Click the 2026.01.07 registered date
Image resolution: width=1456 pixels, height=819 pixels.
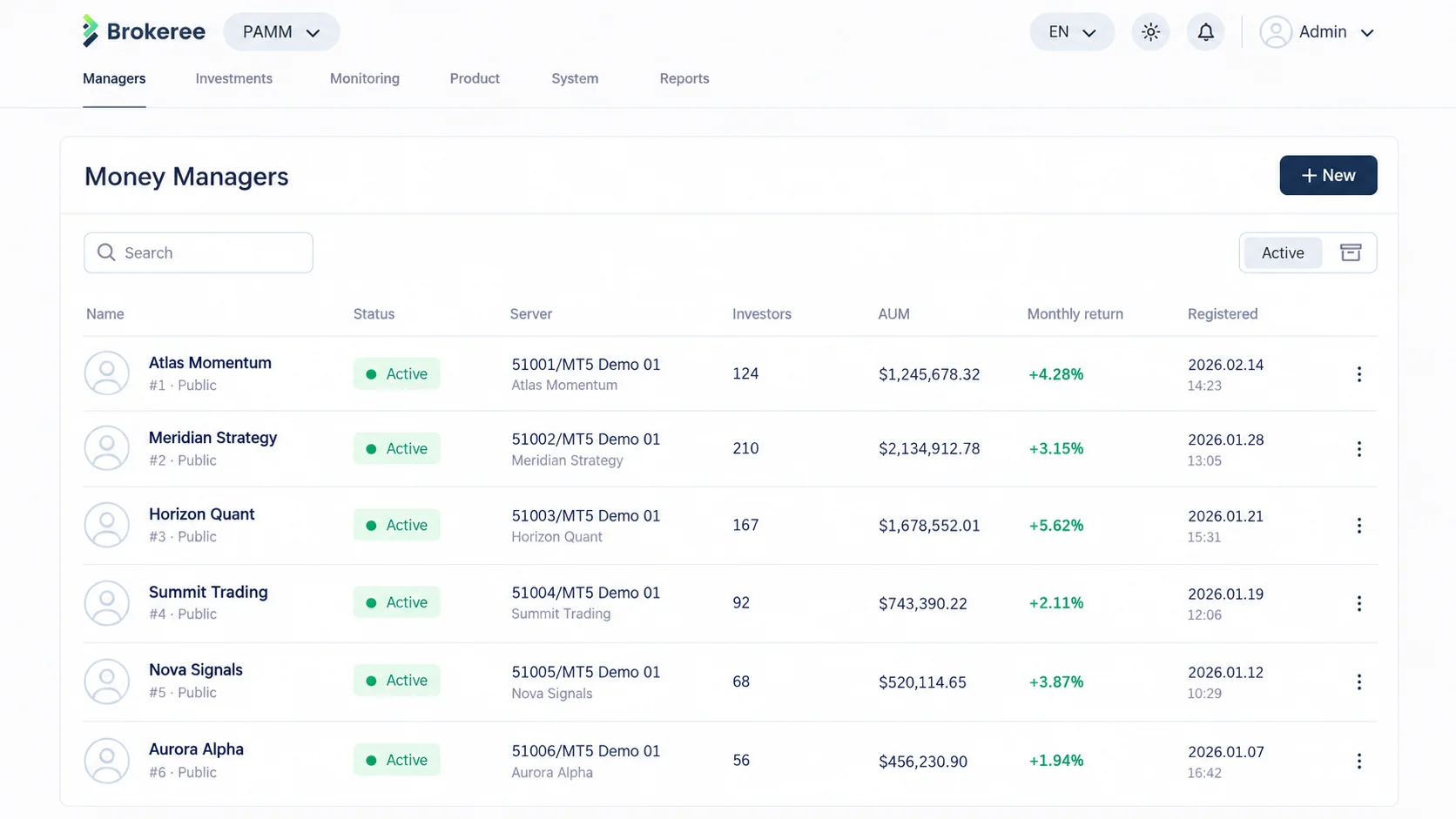[x=1225, y=752]
